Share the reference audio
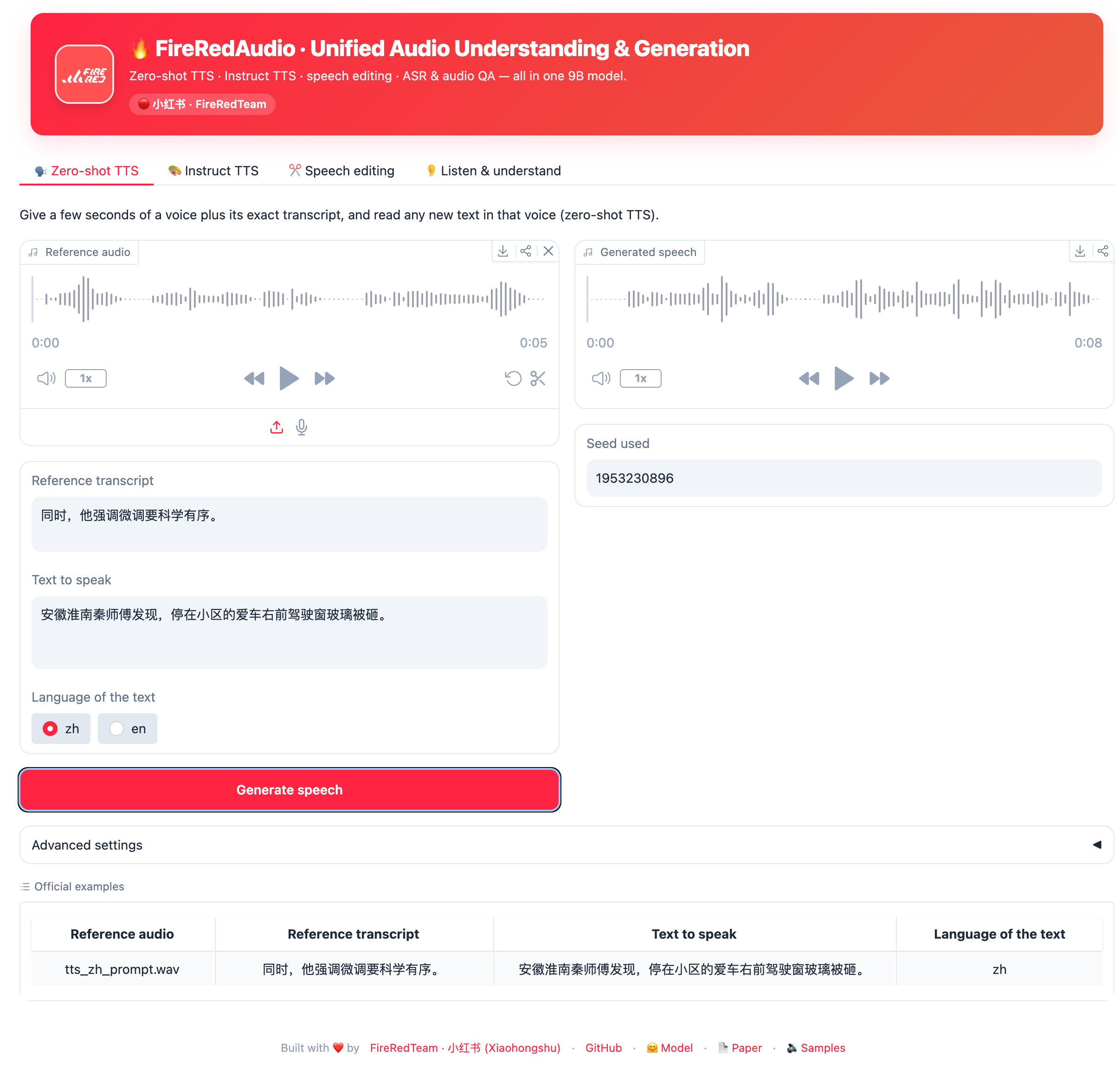 tap(526, 251)
